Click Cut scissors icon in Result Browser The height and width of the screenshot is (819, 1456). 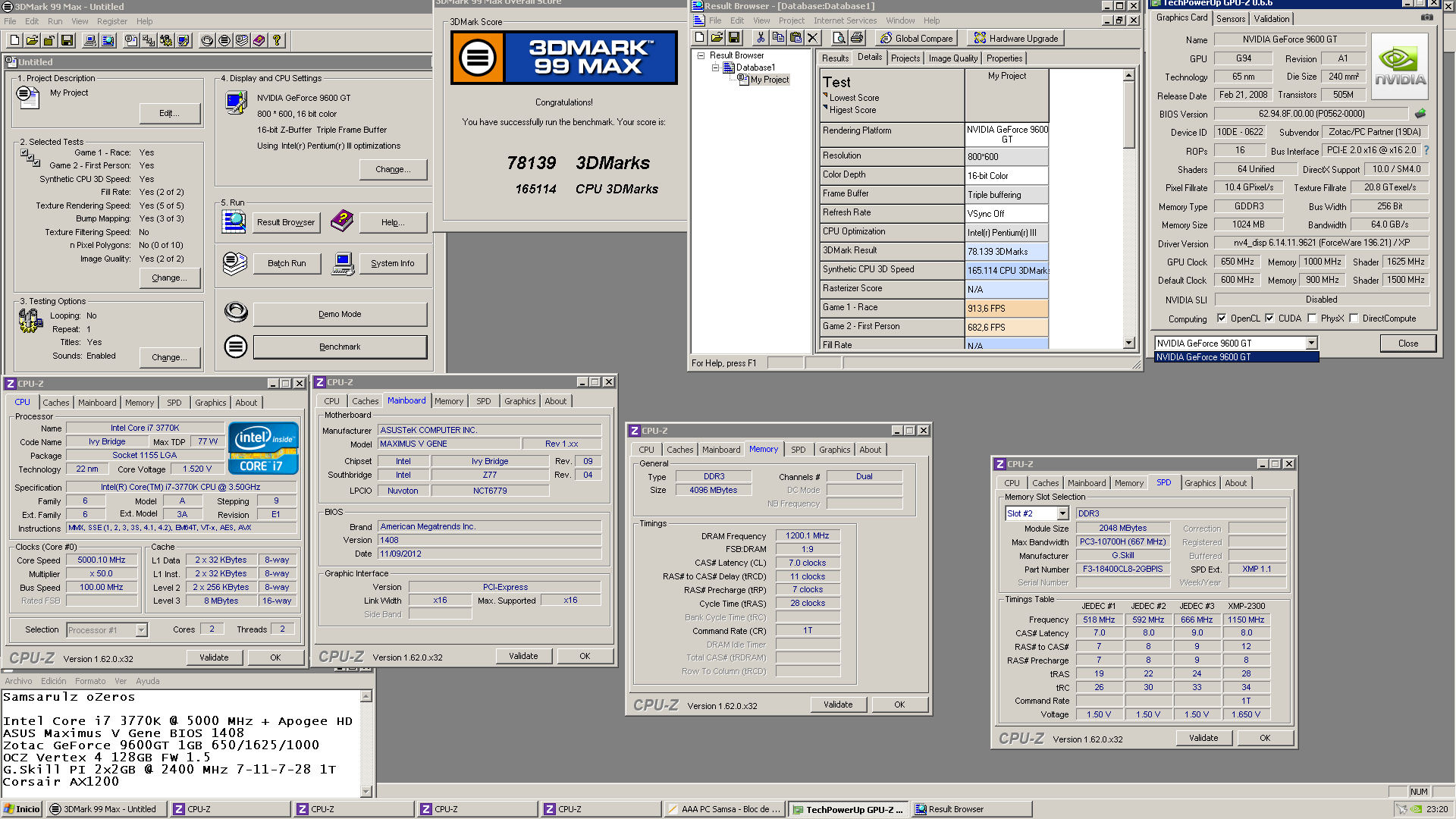(x=761, y=38)
